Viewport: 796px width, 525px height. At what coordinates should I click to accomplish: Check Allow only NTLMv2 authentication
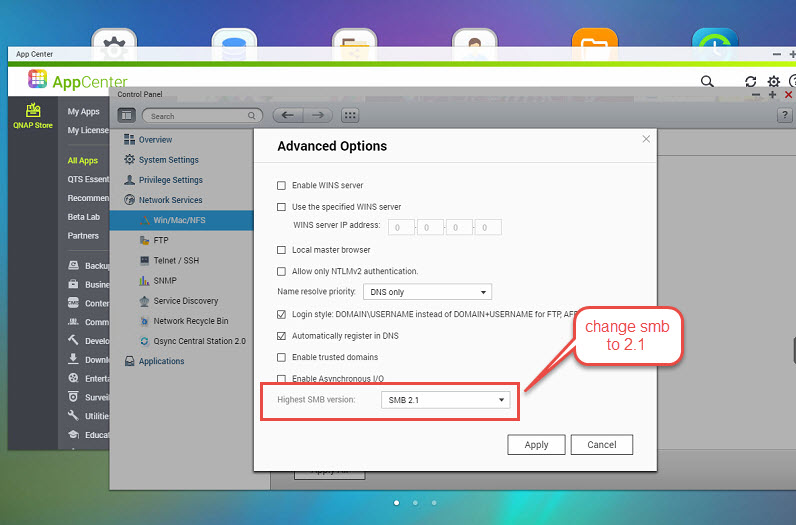(x=281, y=271)
